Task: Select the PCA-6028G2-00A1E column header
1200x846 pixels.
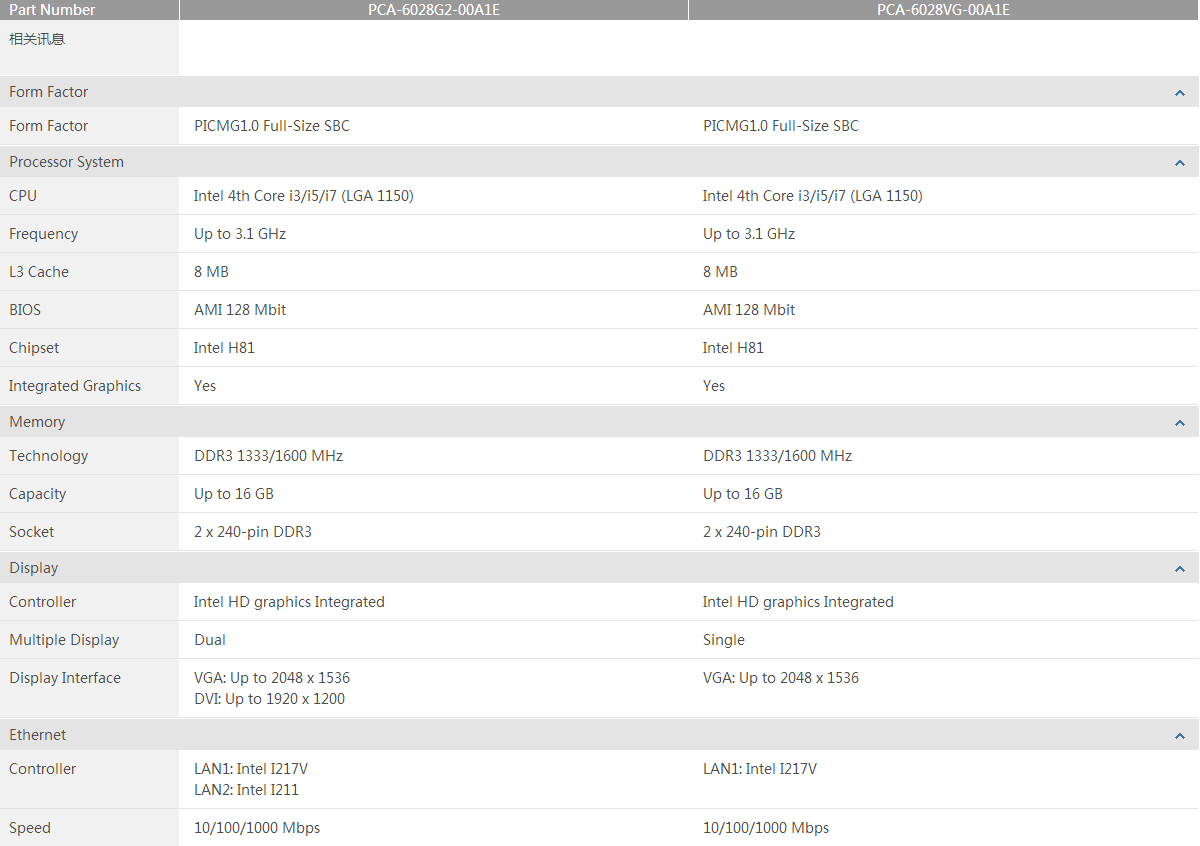Action: pyautogui.click(x=433, y=10)
